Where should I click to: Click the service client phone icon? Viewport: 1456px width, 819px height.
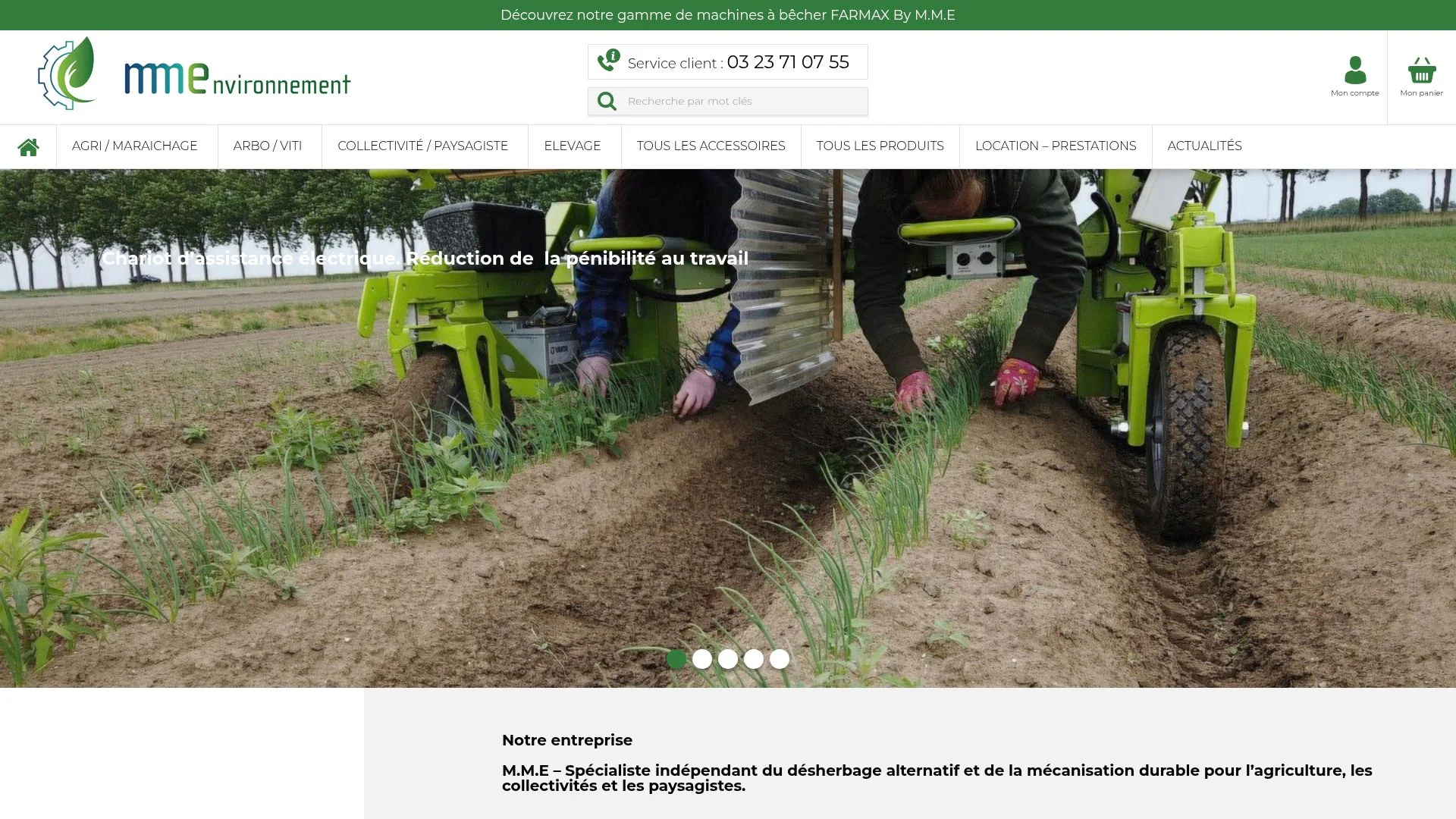click(x=607, y=61)
